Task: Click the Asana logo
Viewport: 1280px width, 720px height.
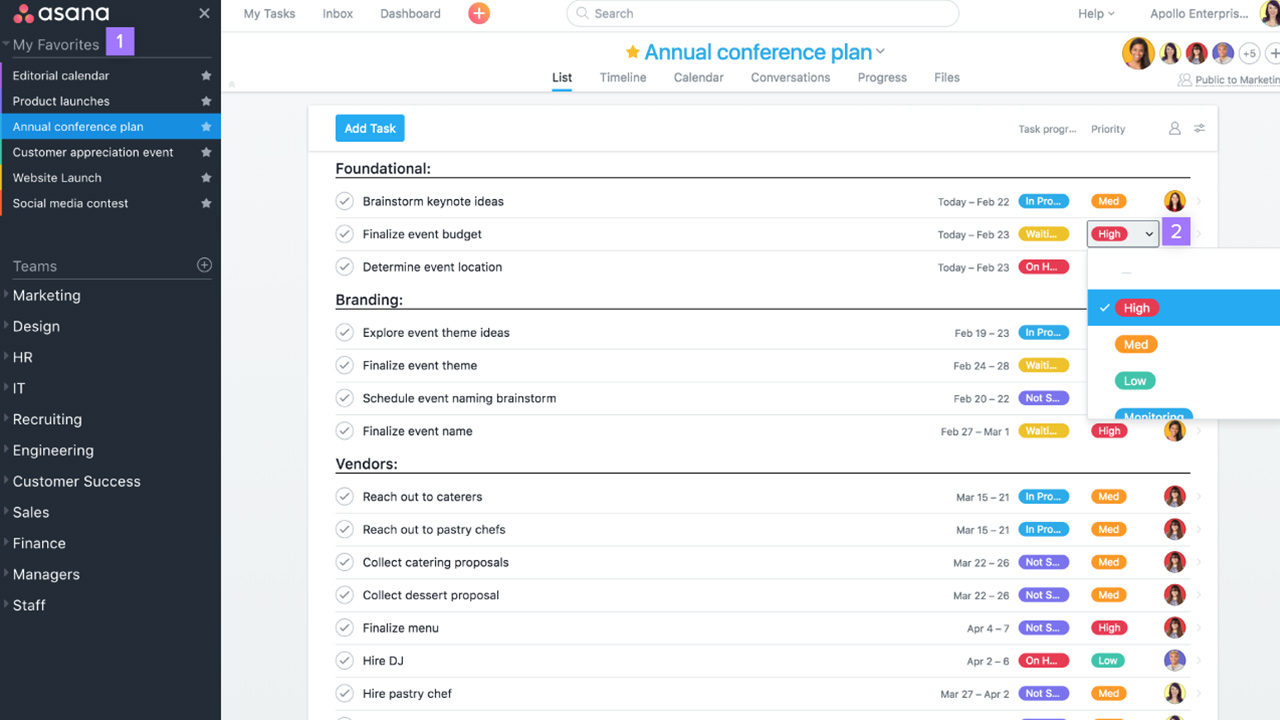Action: (x=61, y=14)
